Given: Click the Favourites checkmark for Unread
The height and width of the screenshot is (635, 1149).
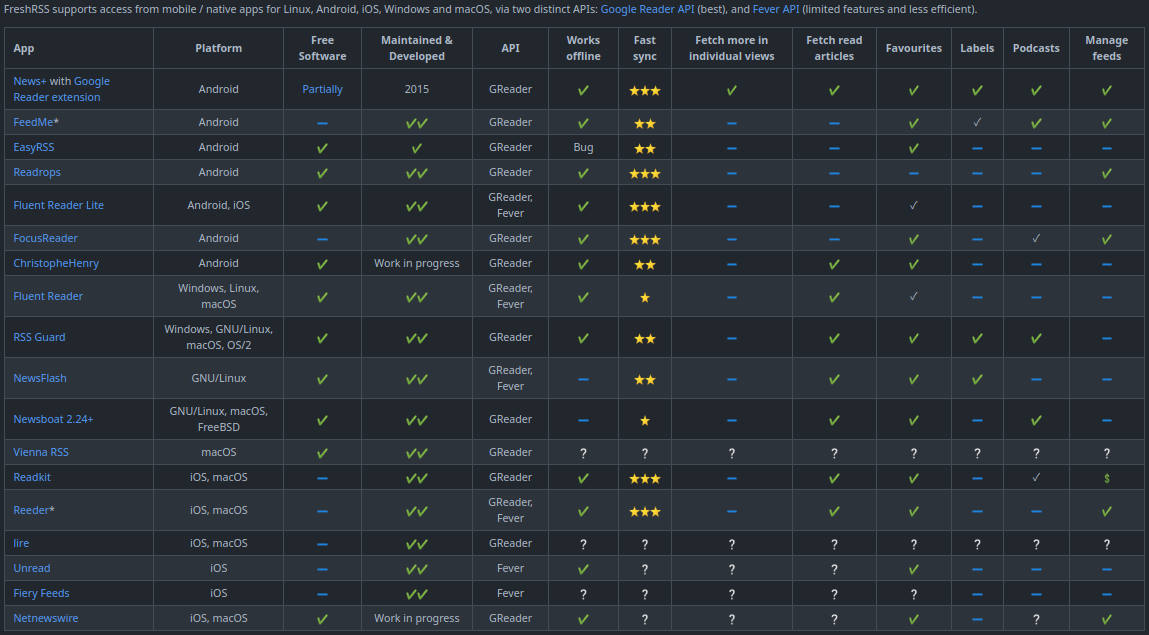Looking at the screenshot, I should pos(914,568).
